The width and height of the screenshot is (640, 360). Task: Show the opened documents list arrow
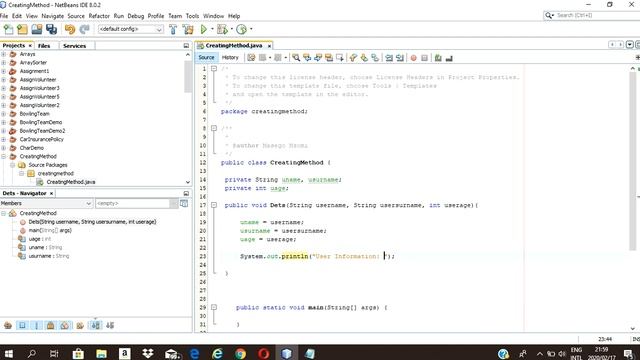630,44
